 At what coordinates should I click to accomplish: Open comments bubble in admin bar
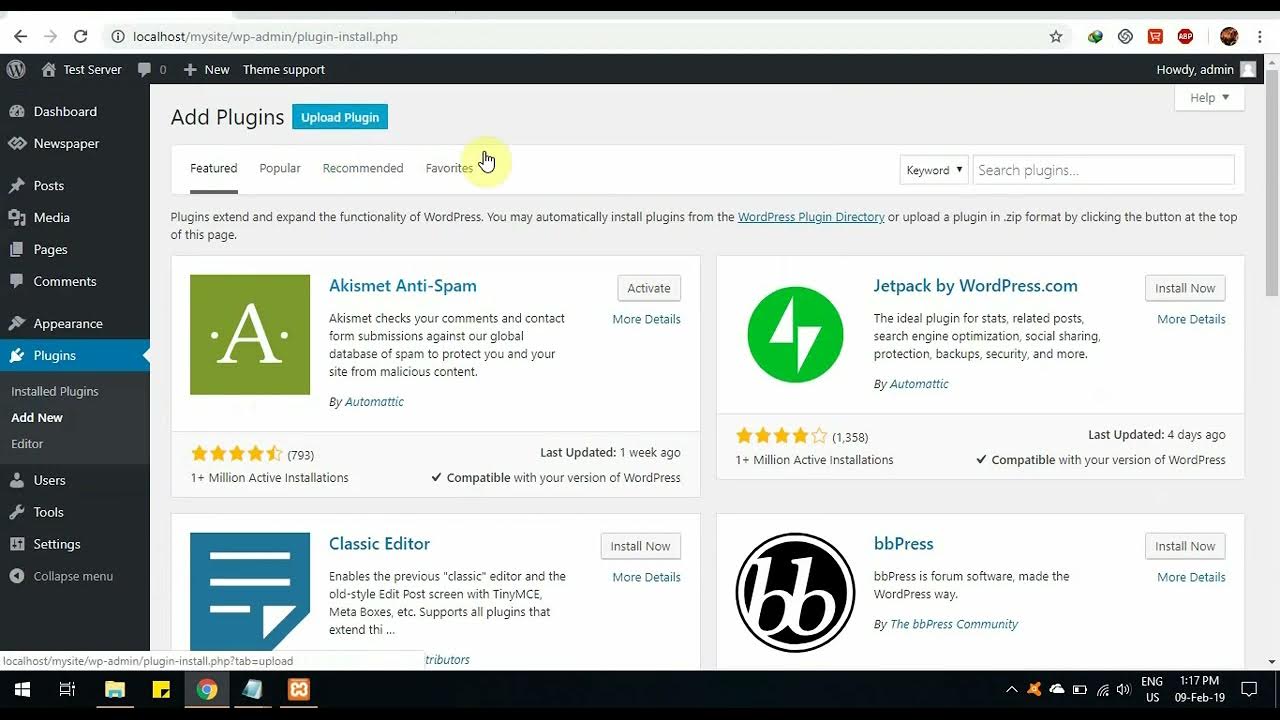pyautogui.click(x=152, y=69)
